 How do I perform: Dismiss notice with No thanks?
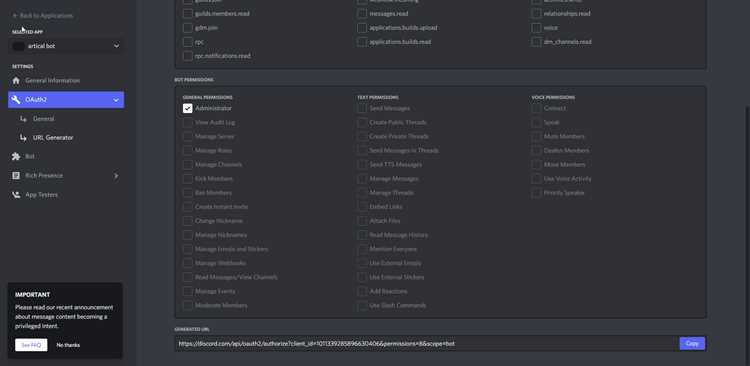click(68, 345)
